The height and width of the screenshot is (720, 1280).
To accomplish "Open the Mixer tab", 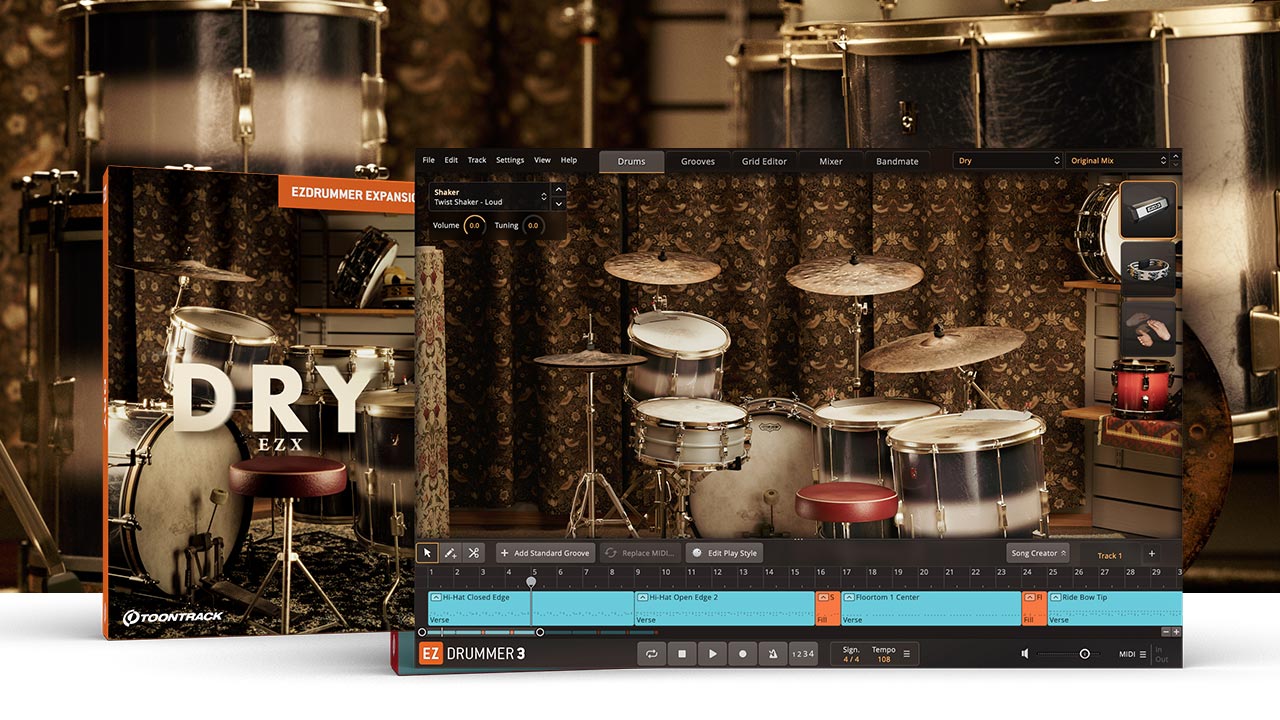I will 831,161.
